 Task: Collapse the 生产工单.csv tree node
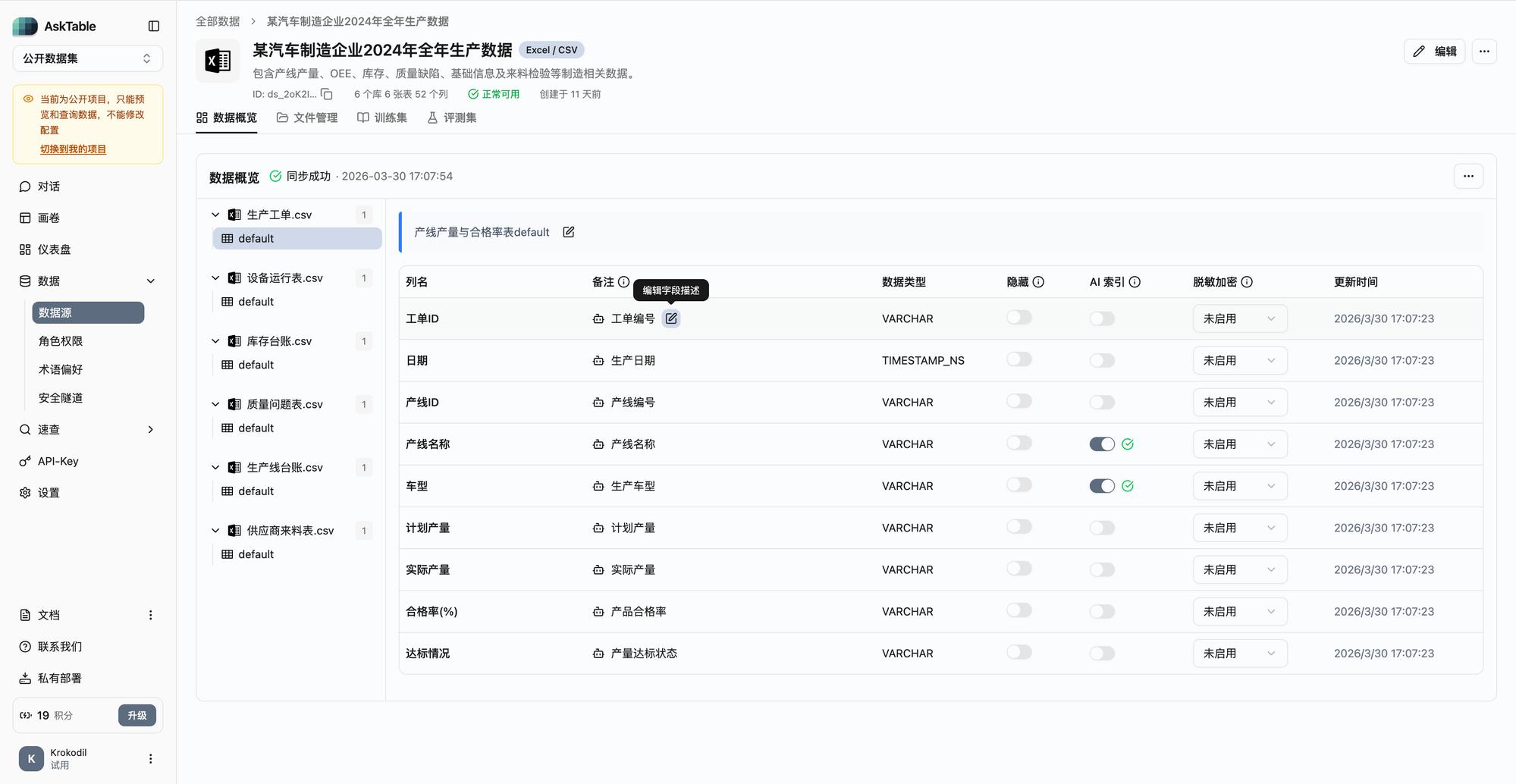point(215,215)
